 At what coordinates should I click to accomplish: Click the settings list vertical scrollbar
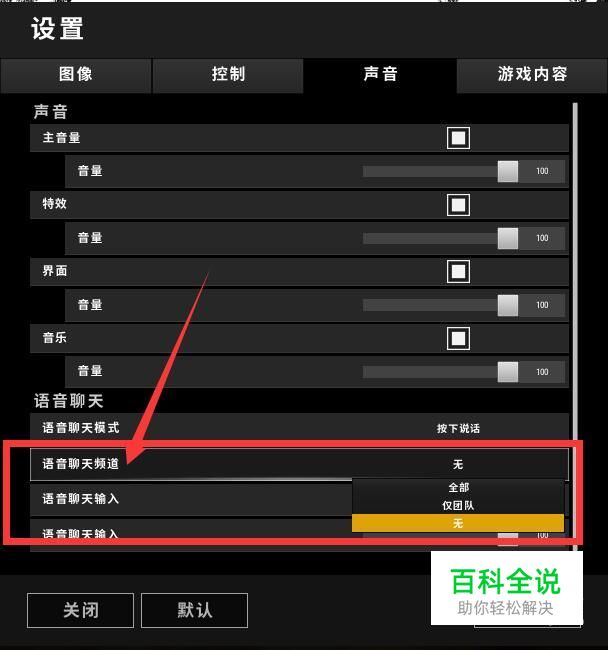(x=575, y=327)
